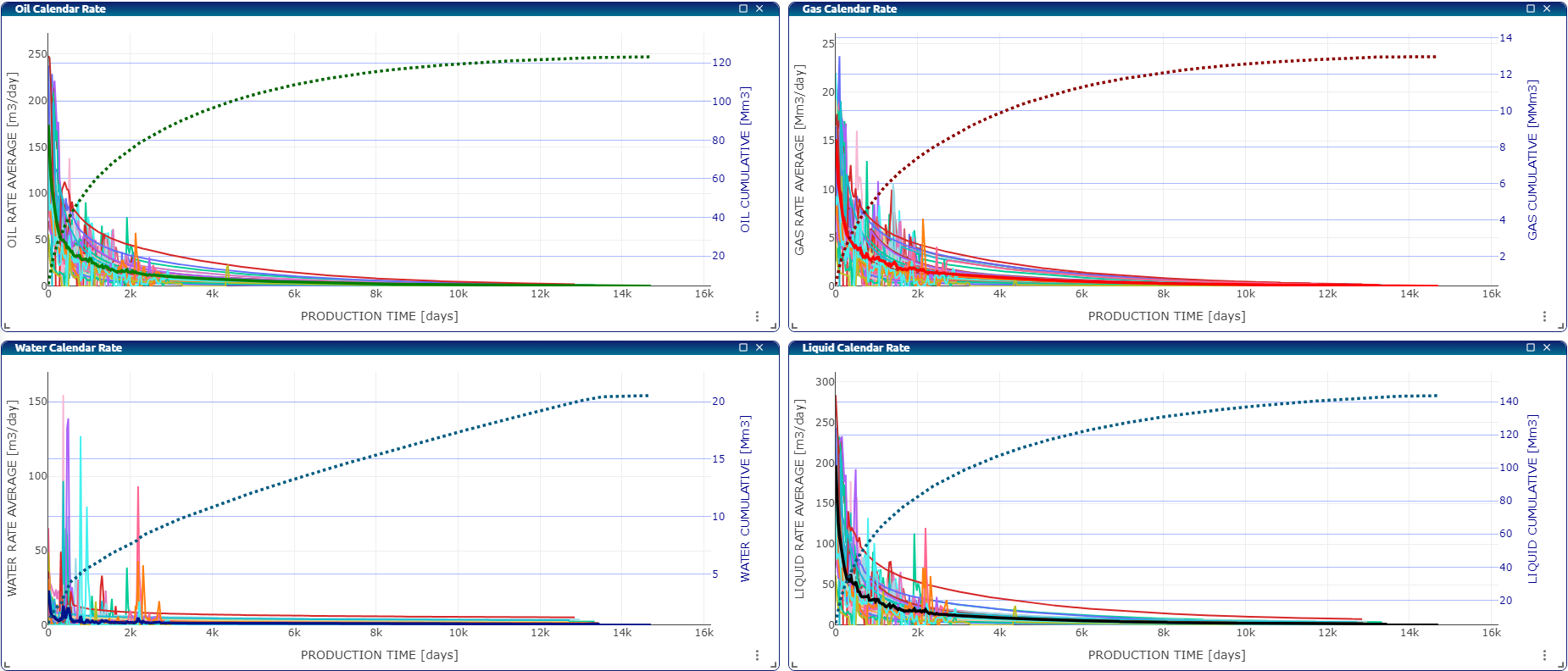Open the Water chart three-dot options menu
The height and width of the screenshot is (671, 1568).
(757, 655)
